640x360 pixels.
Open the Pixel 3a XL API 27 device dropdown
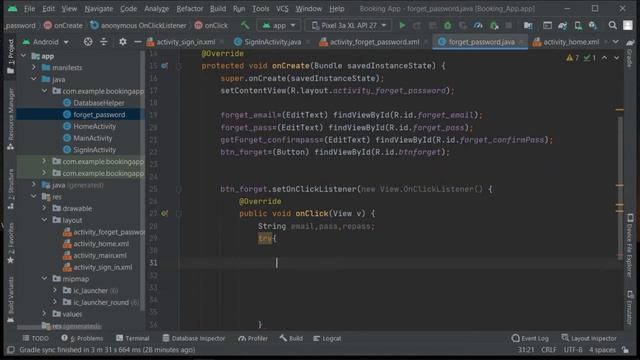point(349,25)
